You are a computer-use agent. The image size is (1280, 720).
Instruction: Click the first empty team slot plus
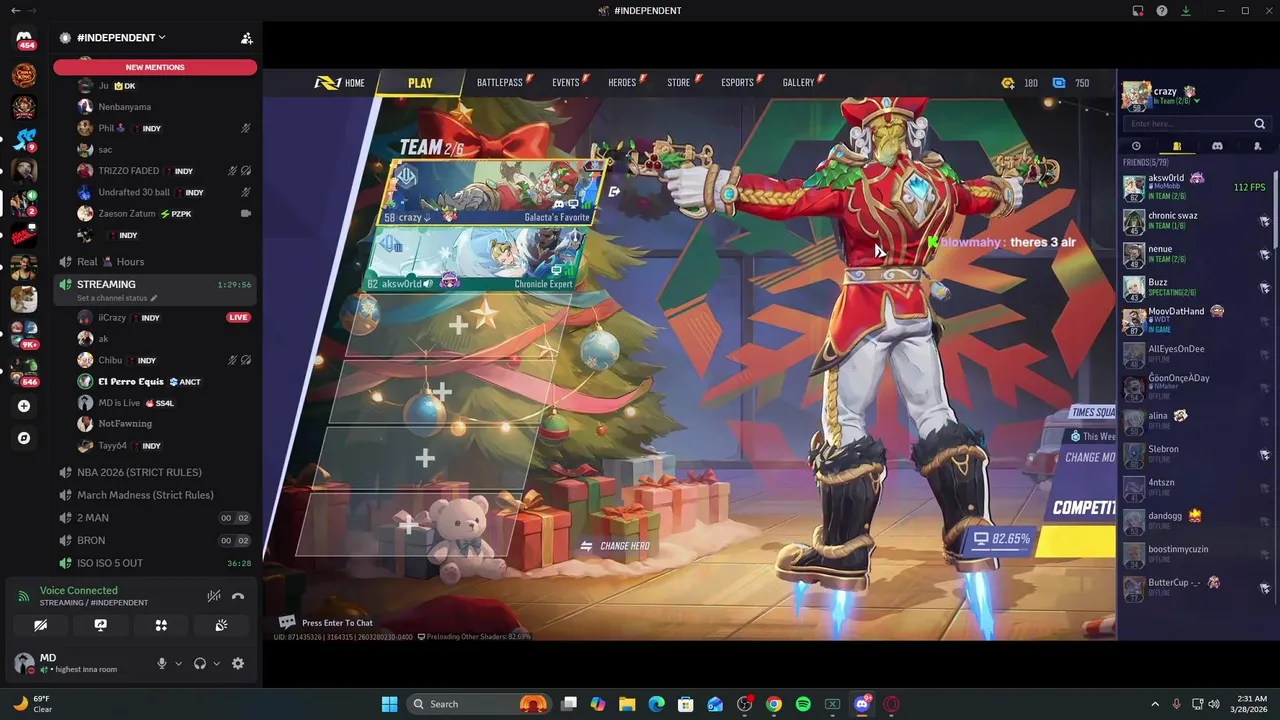coord(457,326)
